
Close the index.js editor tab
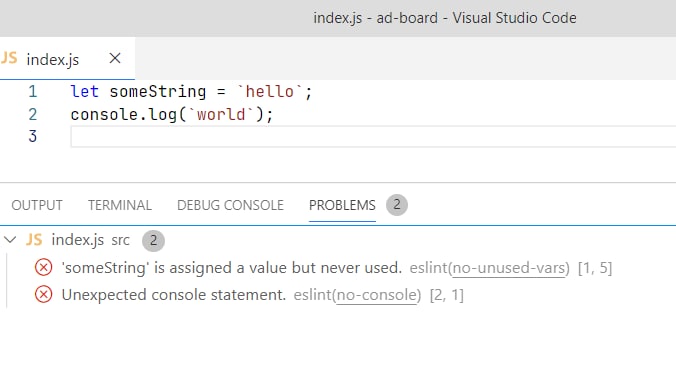pos(115,58)
